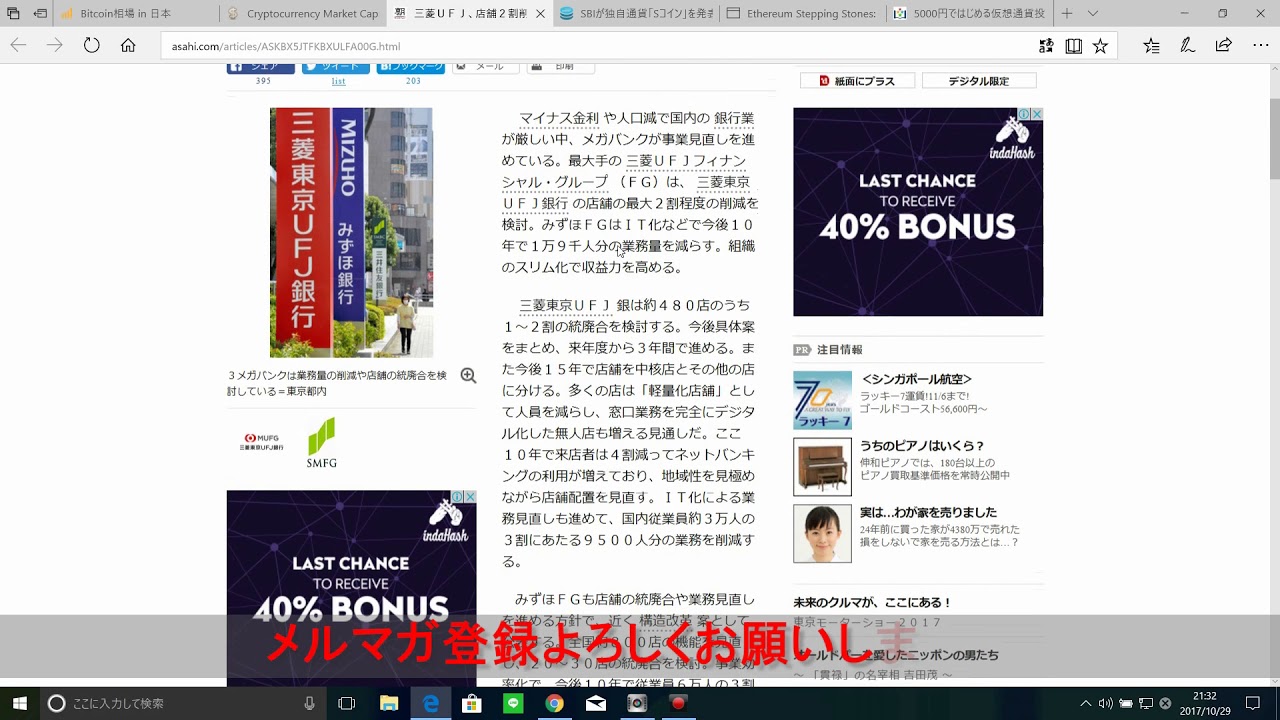Open the favorites hub icon
This screenshot has height=720, width=1280.
tap(1151, 45)
